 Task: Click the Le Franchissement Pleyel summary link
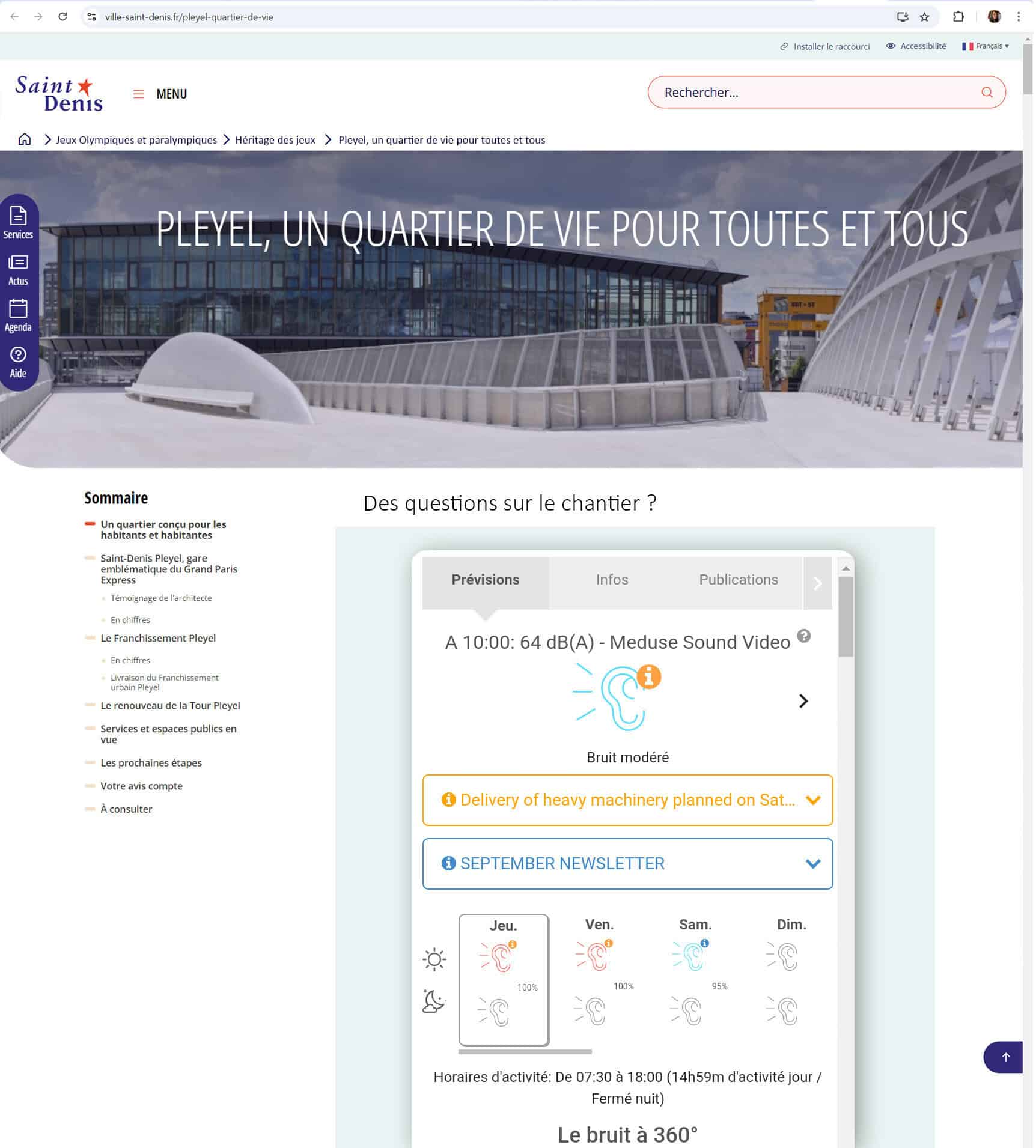click(158, 639)
